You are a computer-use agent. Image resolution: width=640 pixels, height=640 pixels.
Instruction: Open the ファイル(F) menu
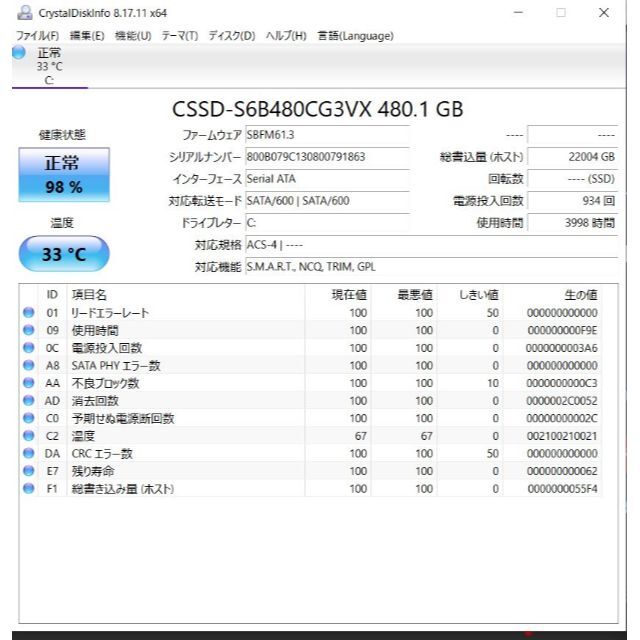(37, 36)
